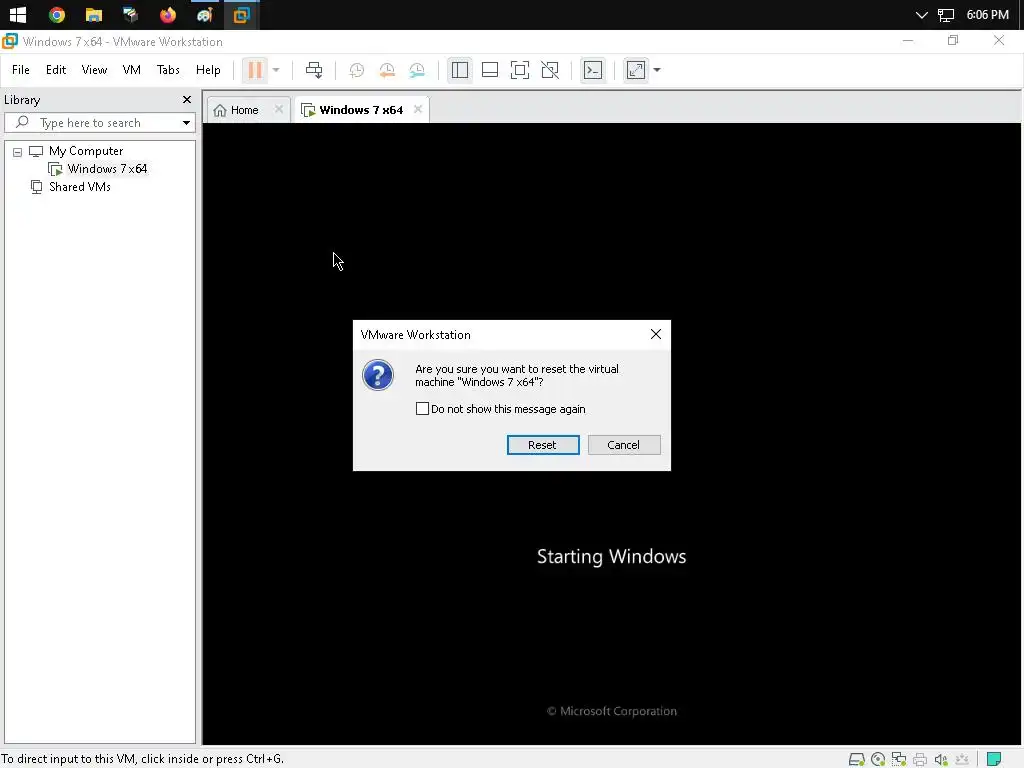Click the USB device status icon
This screenshot has height=768, width=1024.
coord(962,759)
